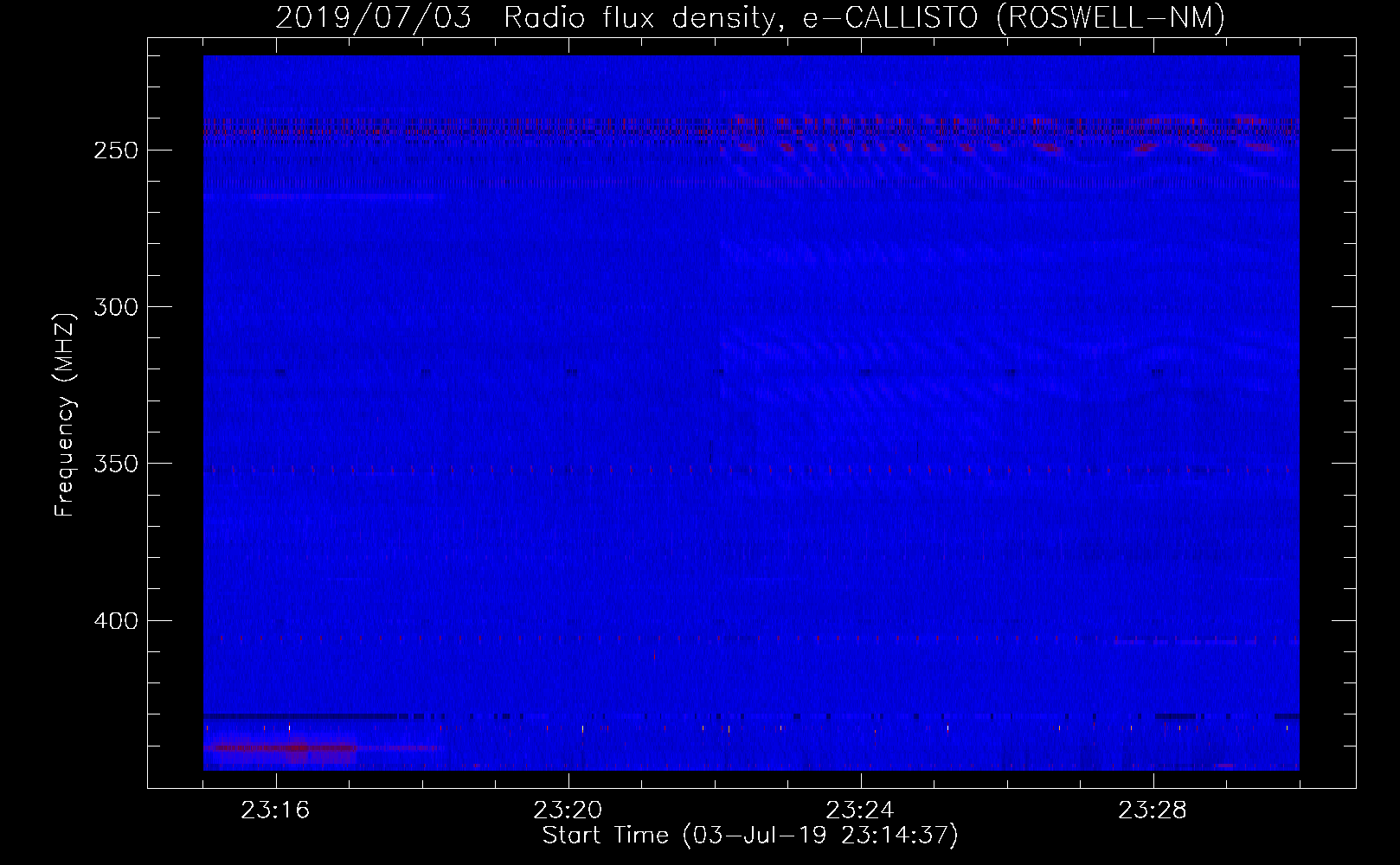Click the 300 frequency tick label

[x=115, y=307]
